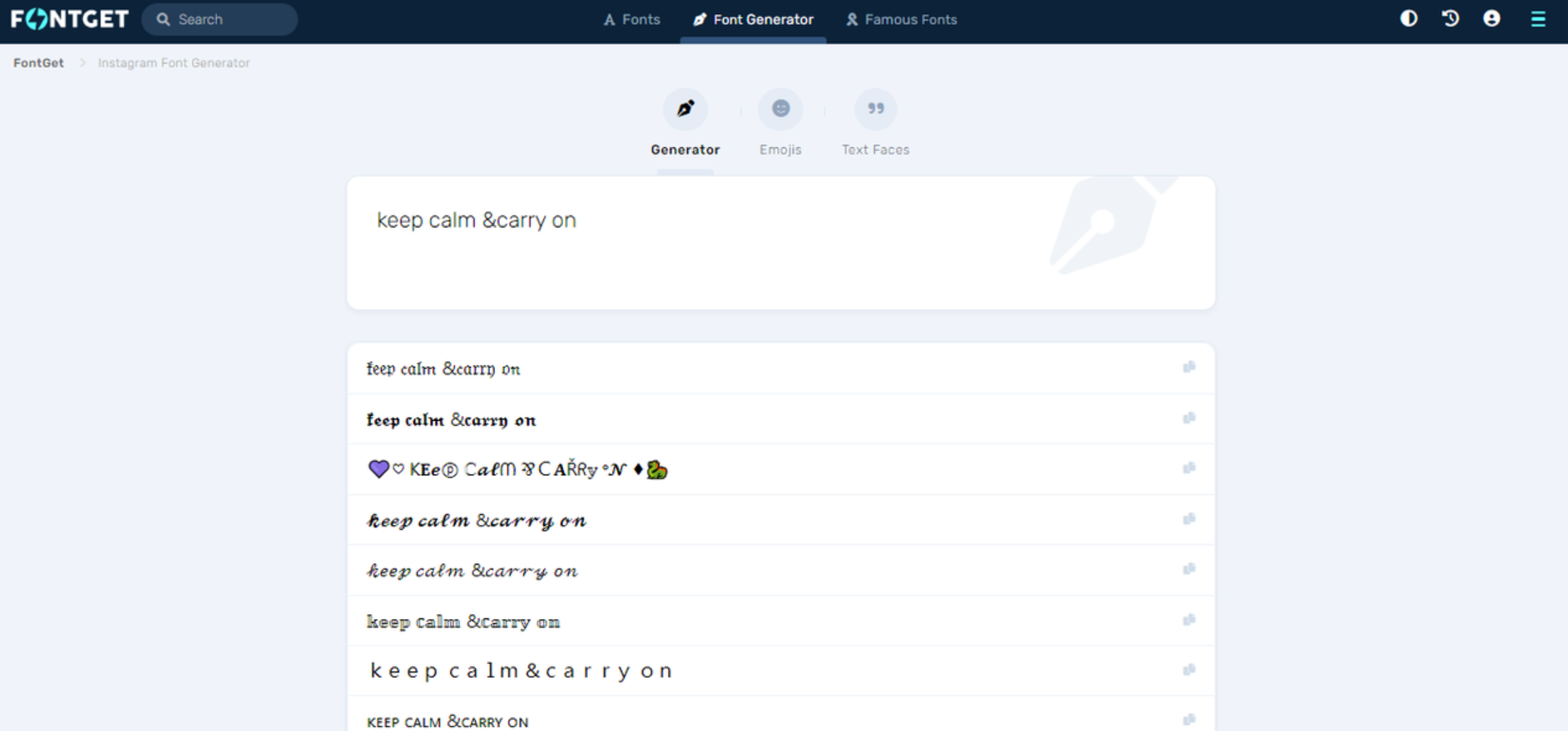The height and width of the screenshot is (731, 1568).
Task: Copy the purple heart emoji-decorated result
Action: pyautogui.click(x=1189, y=467)
